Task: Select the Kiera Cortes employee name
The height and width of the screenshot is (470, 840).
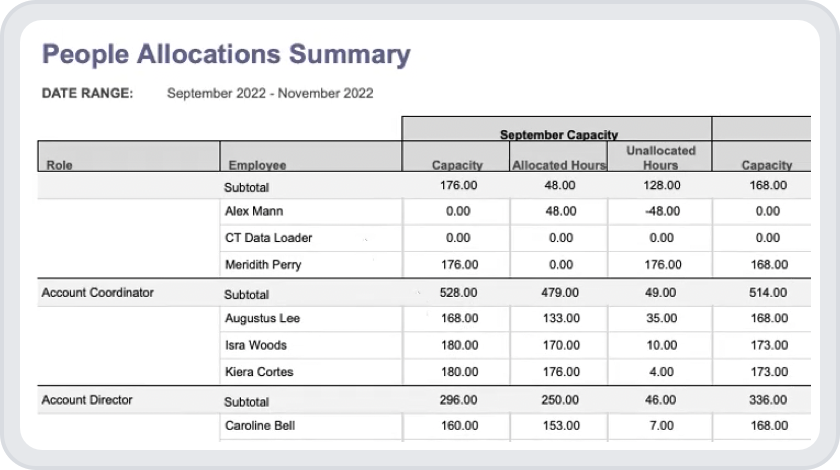Action: click(x=259, y=372)
